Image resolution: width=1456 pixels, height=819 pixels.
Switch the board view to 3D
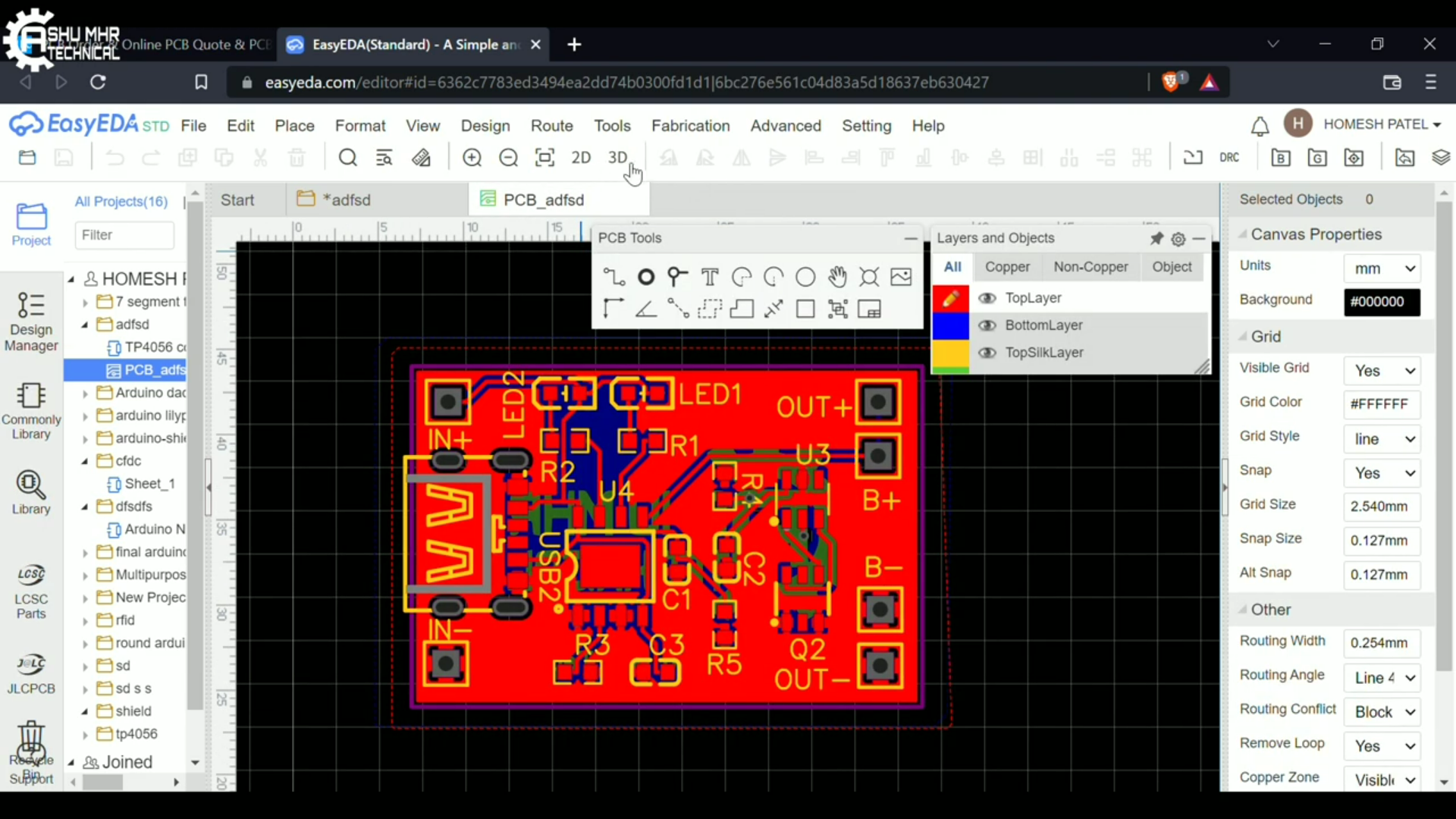pyautogui.click(x=618, y=157)
